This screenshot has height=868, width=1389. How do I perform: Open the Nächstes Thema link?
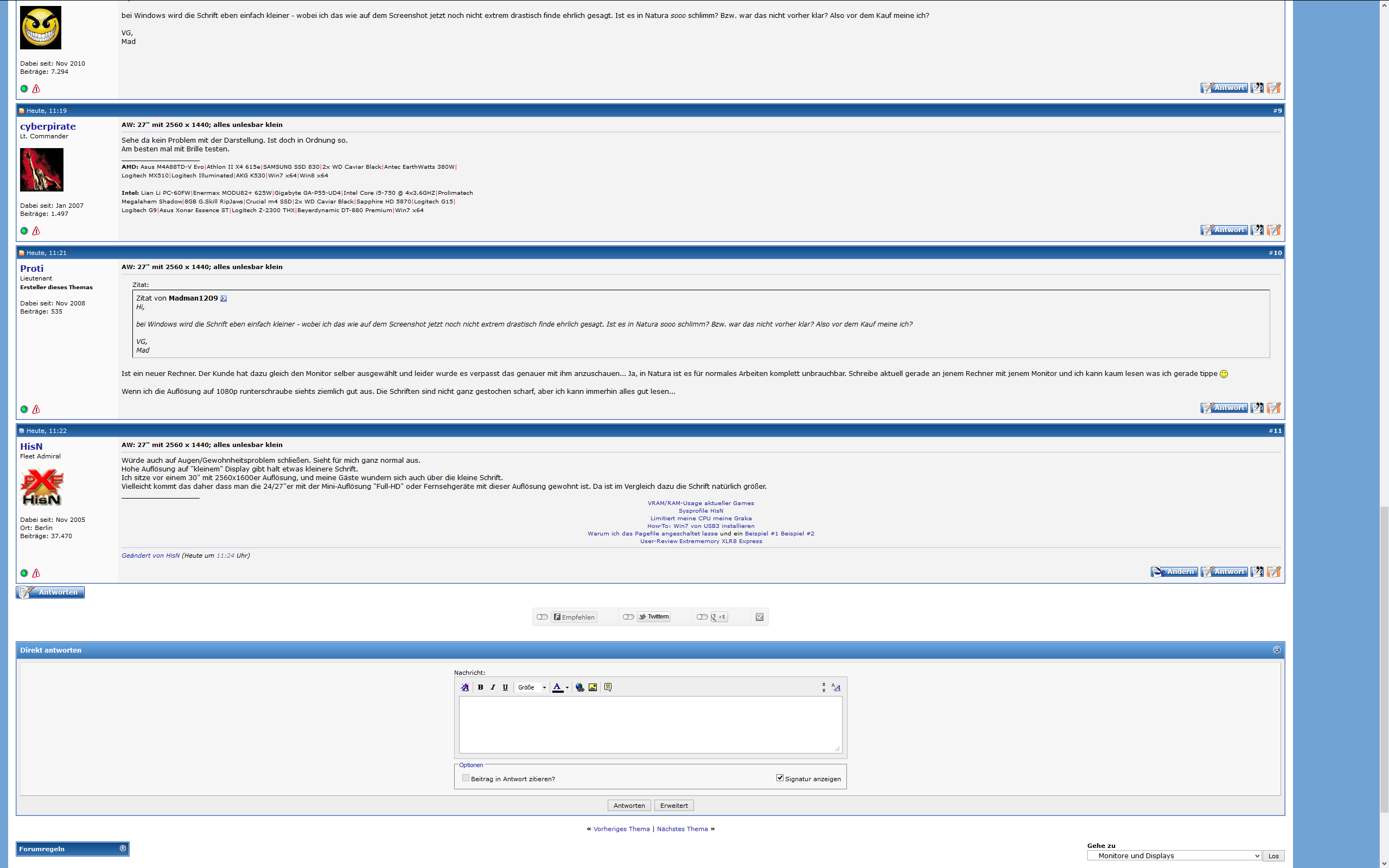point(682,829)
